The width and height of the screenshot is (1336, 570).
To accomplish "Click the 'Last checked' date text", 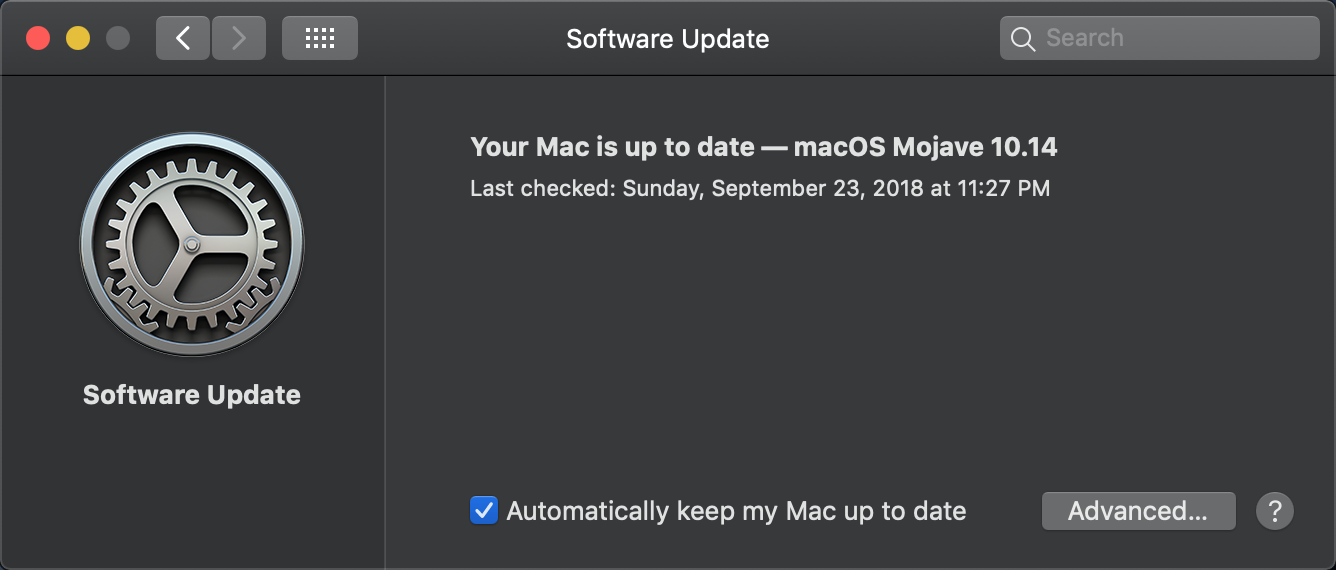I will 760,188.
